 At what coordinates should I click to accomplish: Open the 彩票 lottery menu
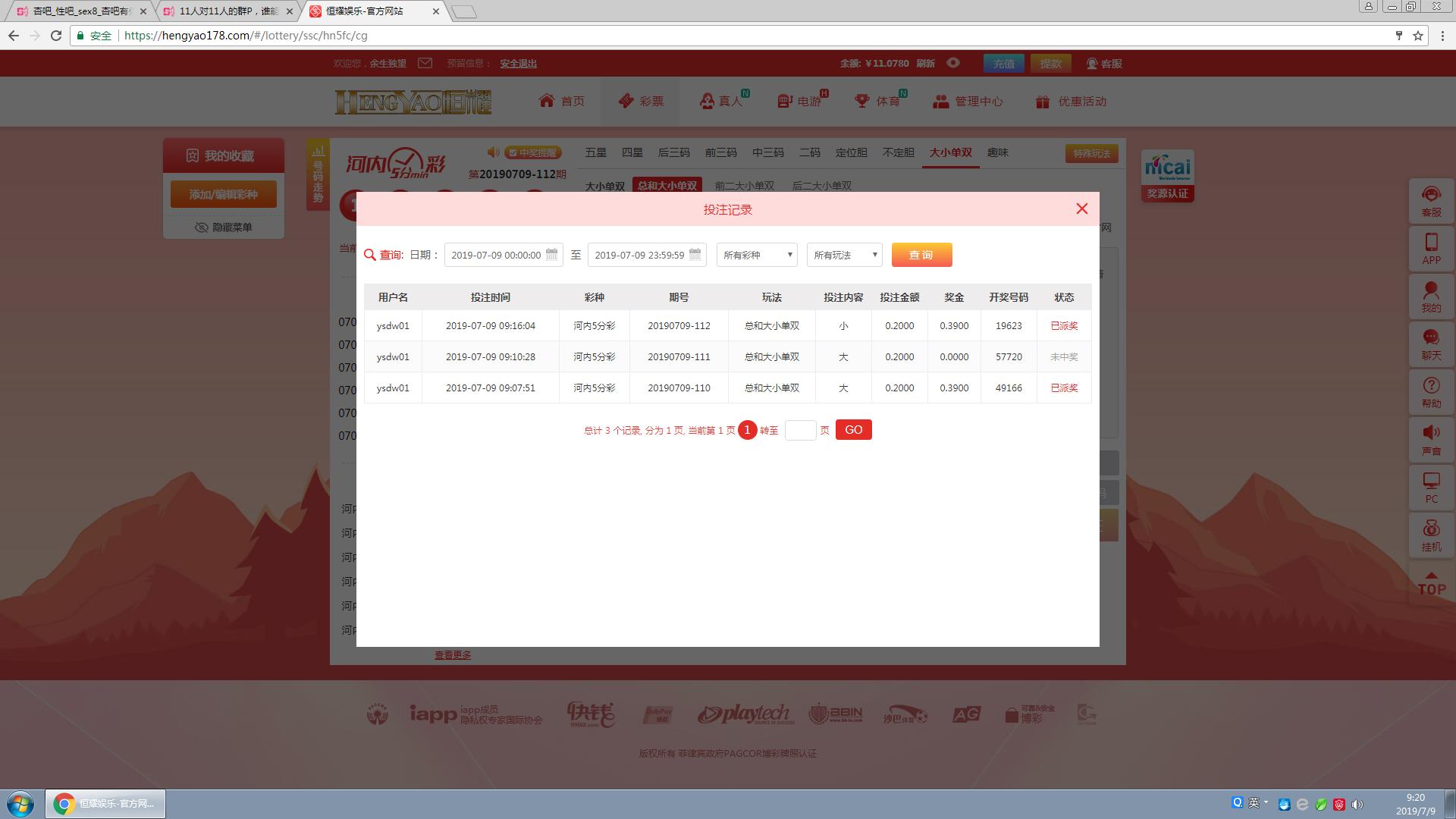[x=641, y=101]
